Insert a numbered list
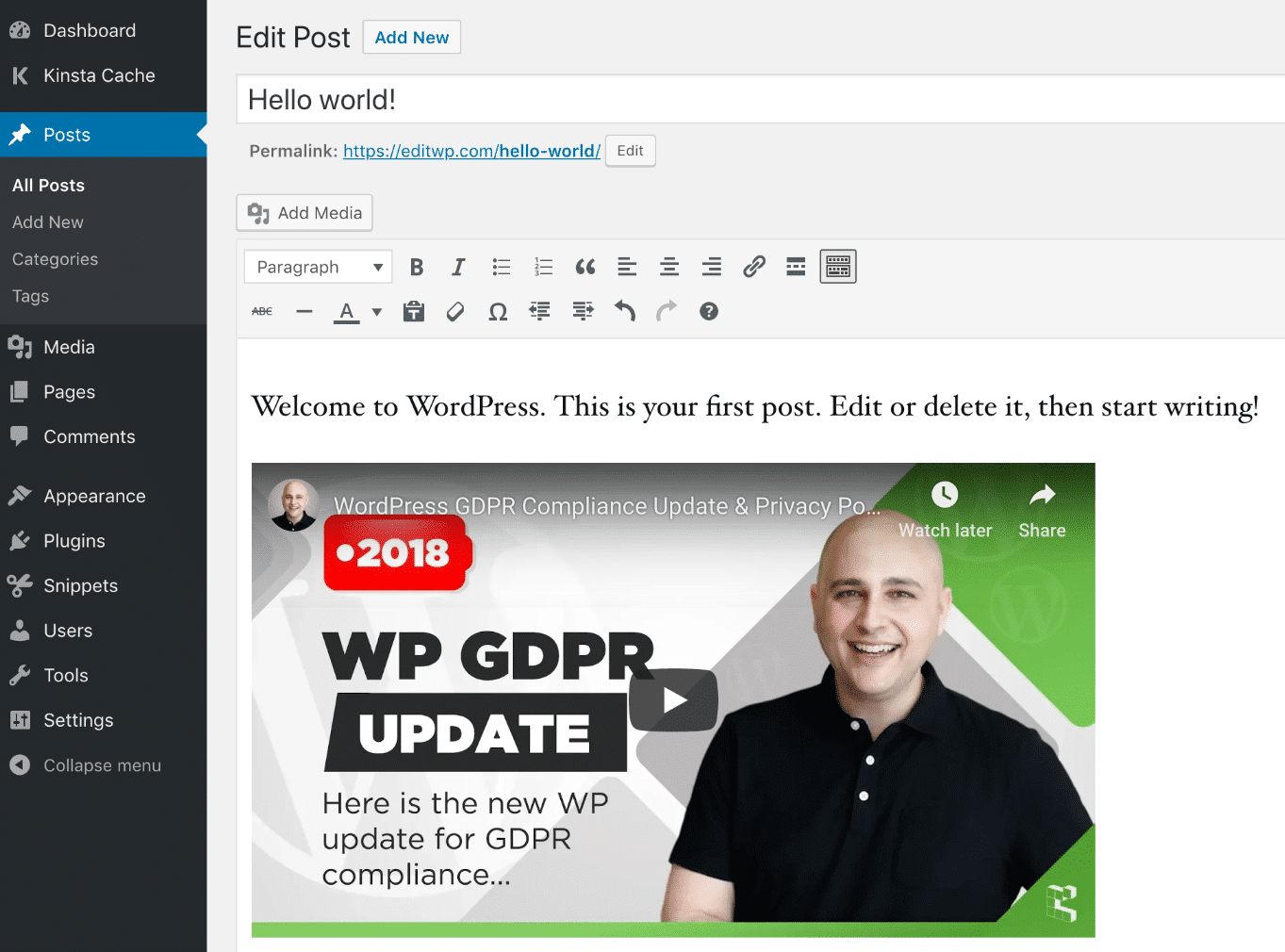This screenshot has height=952, width=1285. tap(543, 267)
